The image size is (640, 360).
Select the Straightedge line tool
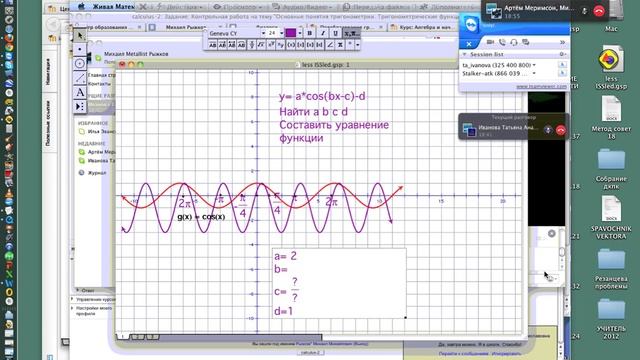pos(80,78)
